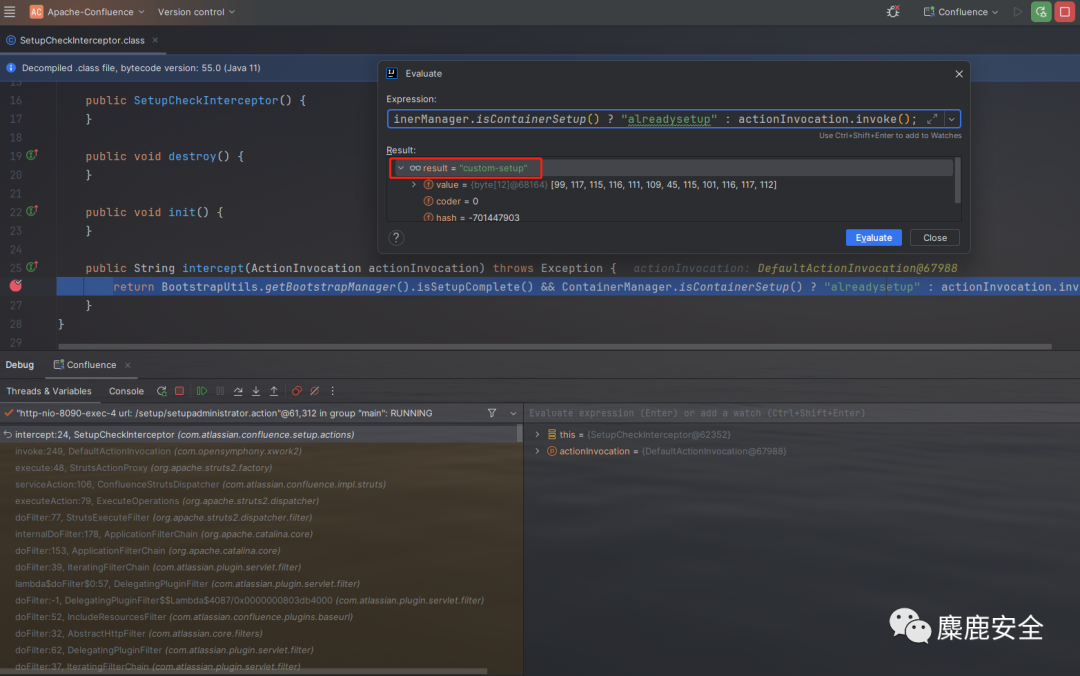Screen dimensions: 1080x676
Task: Click the Evaluate result pane vertical scrollbar
Action: pyautogui.click(x=957, y=181)
